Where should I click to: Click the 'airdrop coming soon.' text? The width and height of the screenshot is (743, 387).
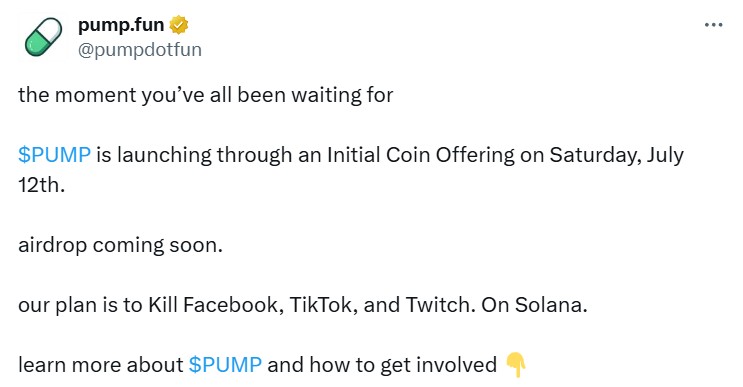point(120,245)
